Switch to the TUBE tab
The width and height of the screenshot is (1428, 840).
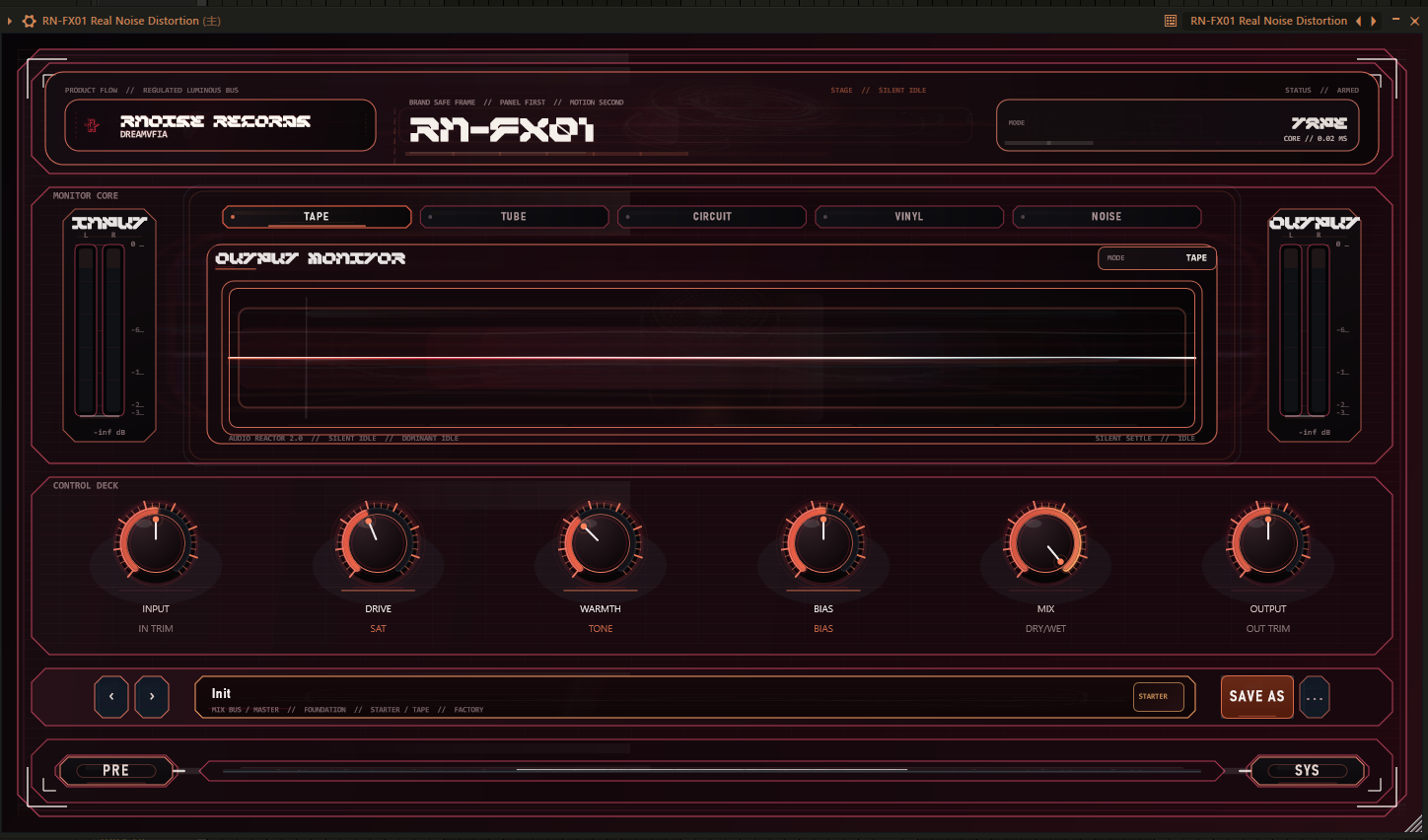[x=514, y=217]
